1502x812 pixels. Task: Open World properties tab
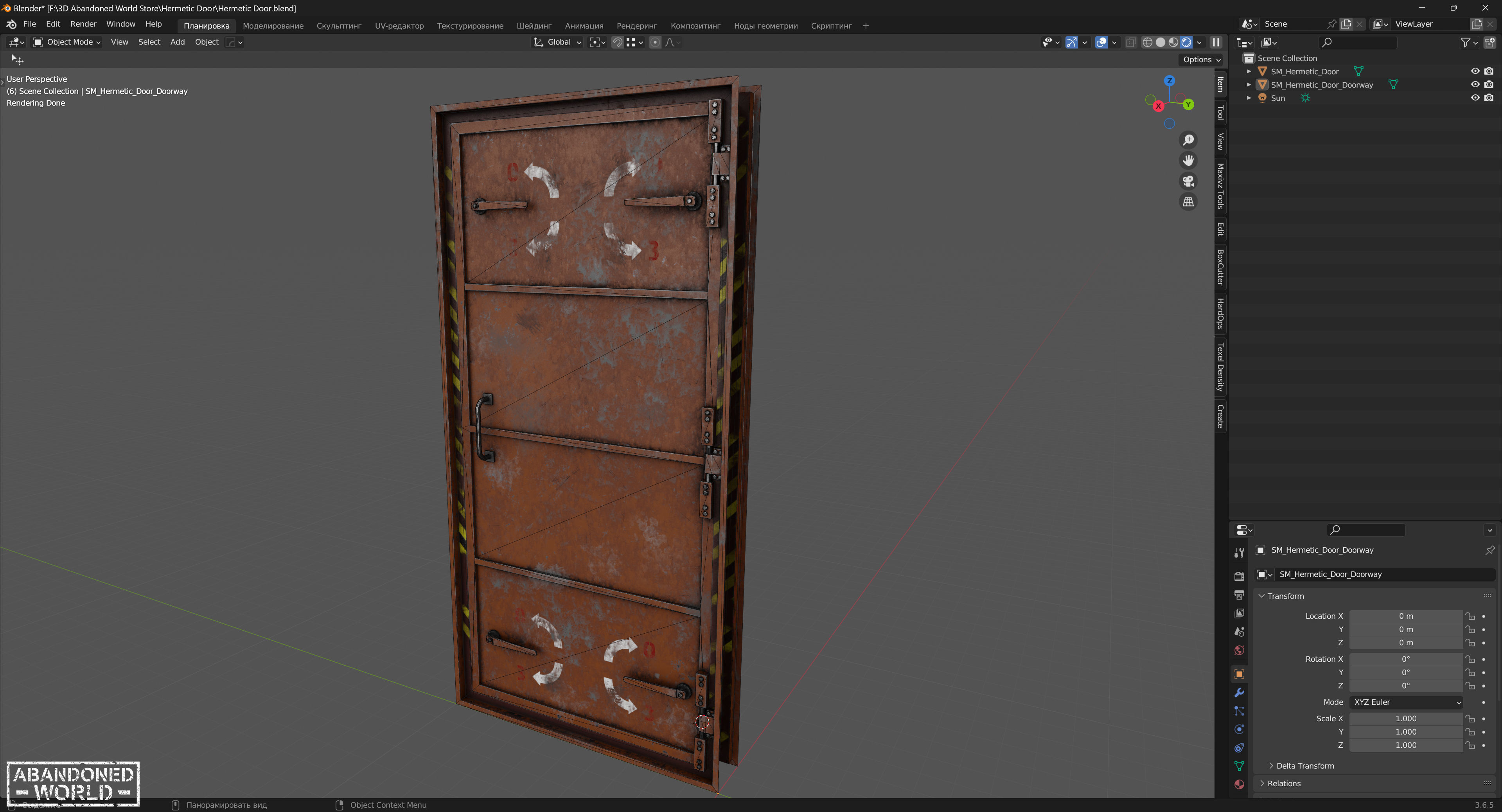(1239, 650)
